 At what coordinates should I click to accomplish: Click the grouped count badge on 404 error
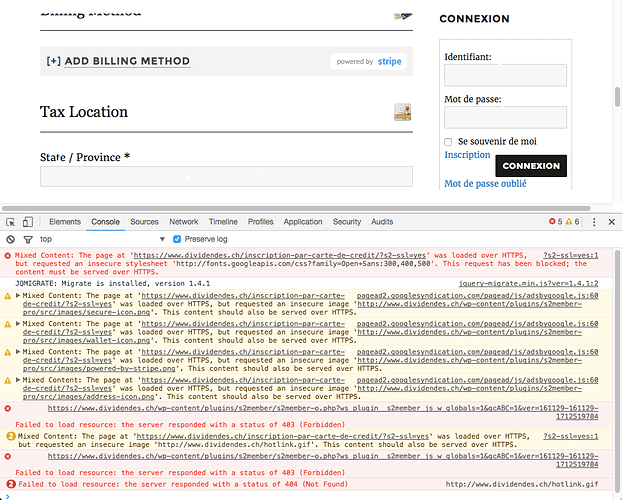[x=11, y=485]
